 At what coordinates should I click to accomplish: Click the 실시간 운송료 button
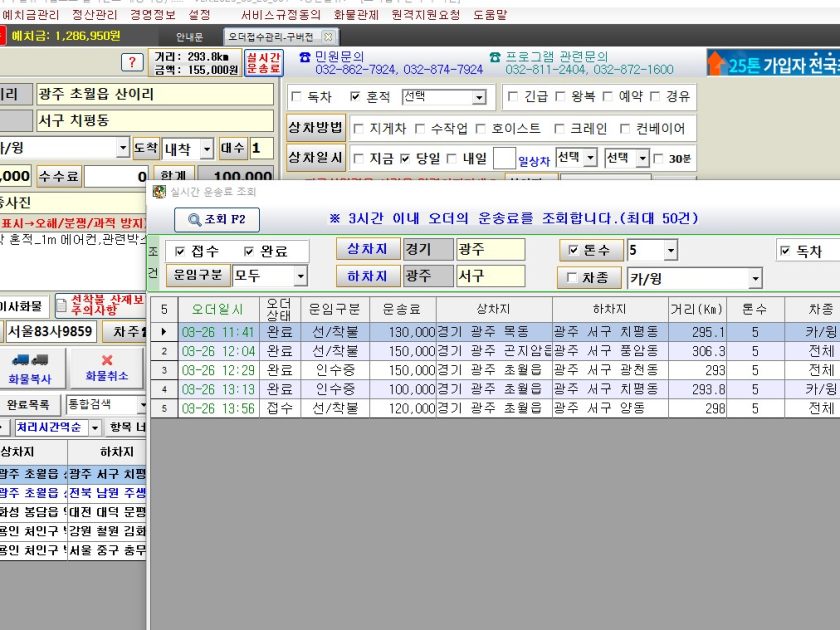(264, 63)
